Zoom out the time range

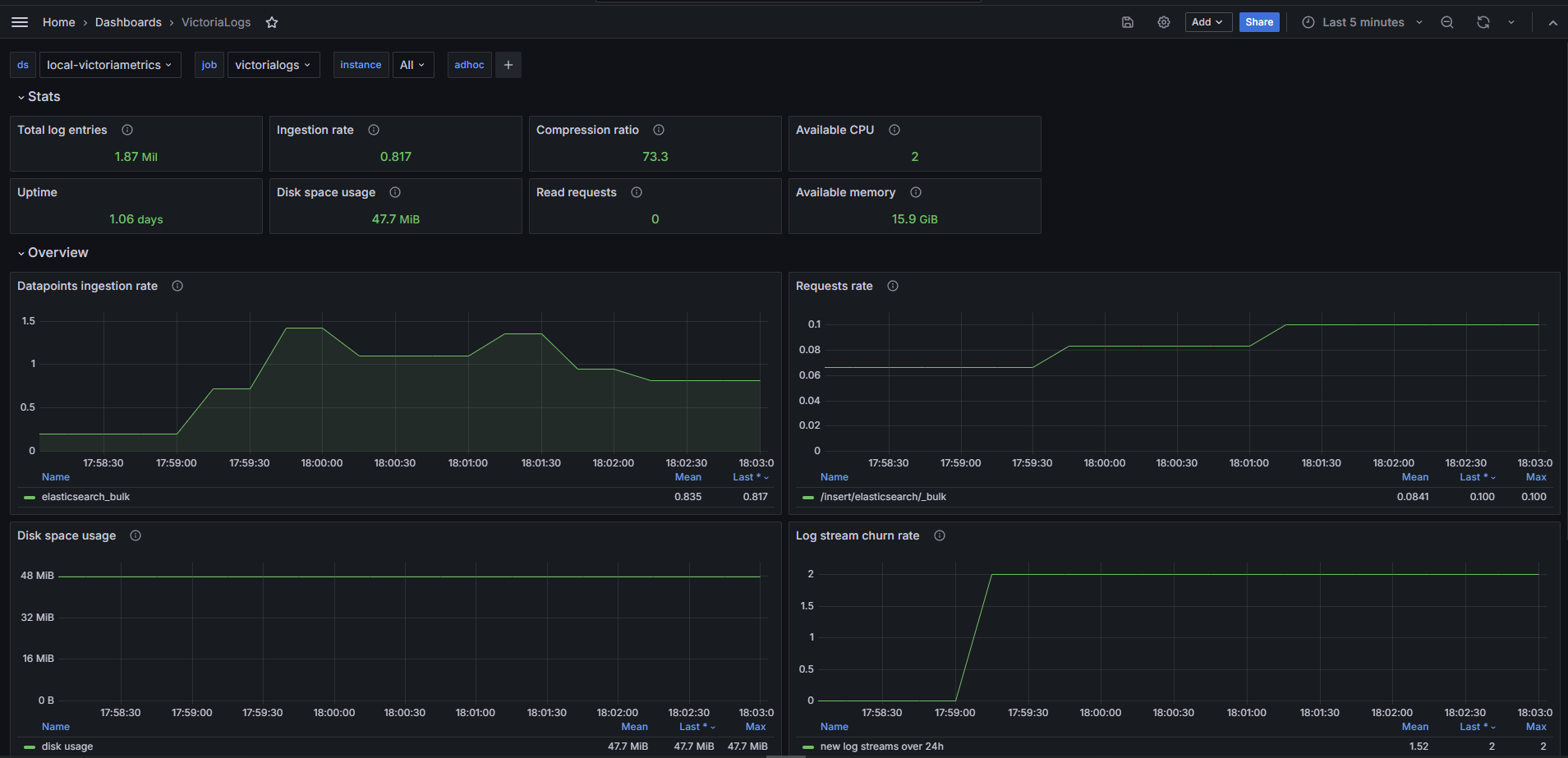click(1447, 22)
